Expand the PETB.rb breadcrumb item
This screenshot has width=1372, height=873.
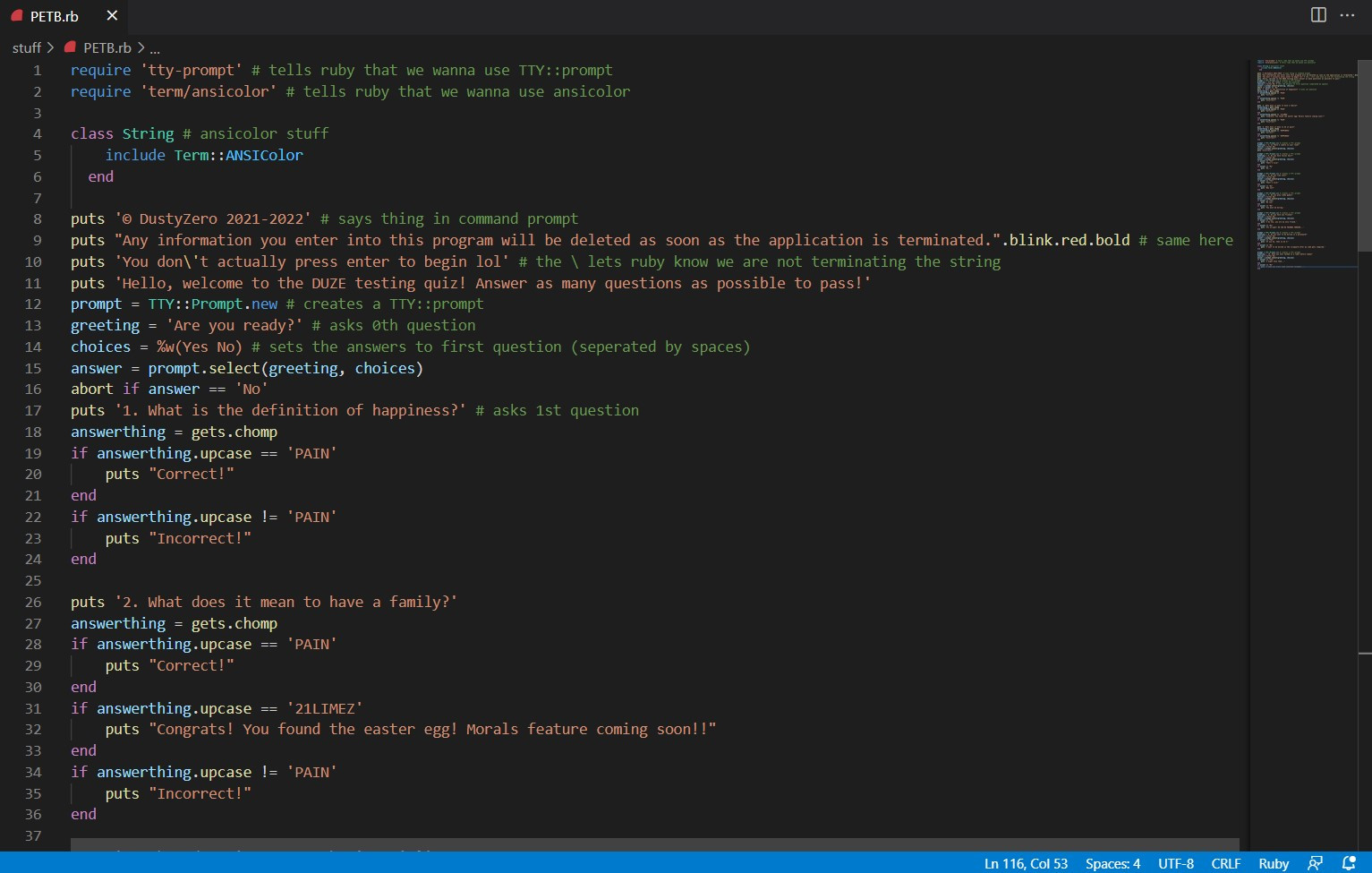click(x=107, y=47)
